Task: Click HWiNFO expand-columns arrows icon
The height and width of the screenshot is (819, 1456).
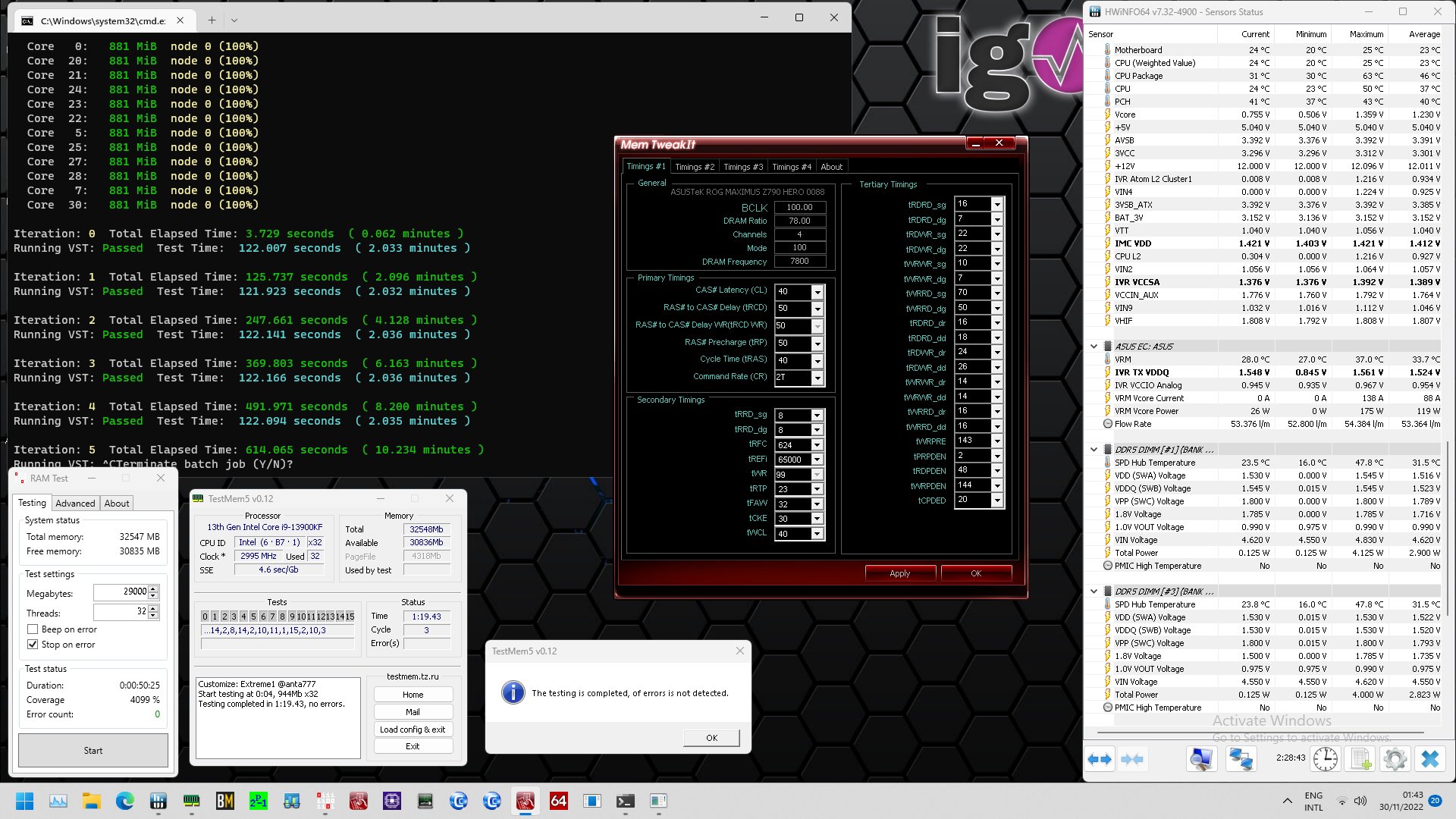Action: pyautogui.click(x=1100, y=758)
